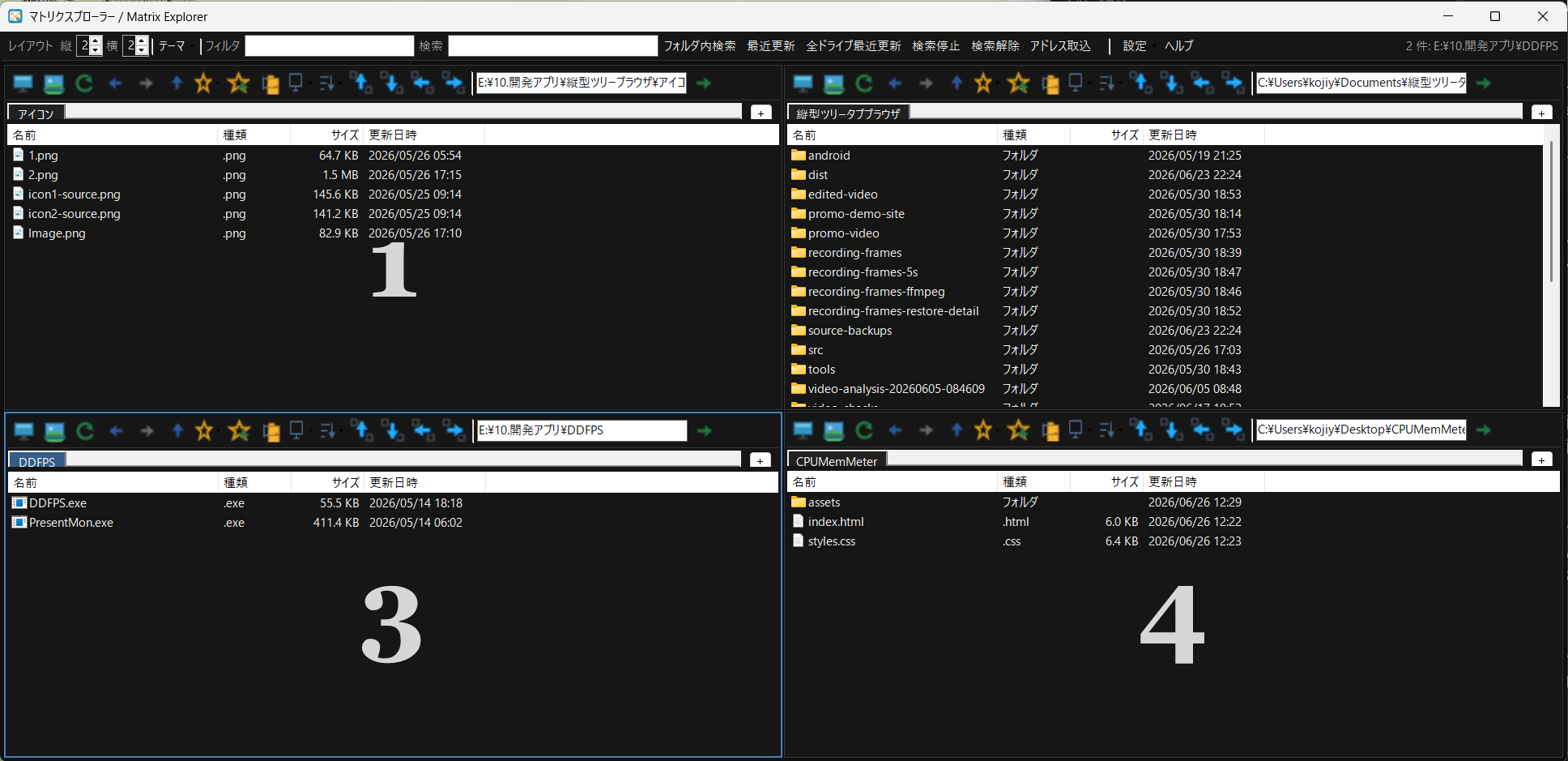Click the テーマ theme button
The width and height of the screenshot is (1568, 761).
click(172, 46)
